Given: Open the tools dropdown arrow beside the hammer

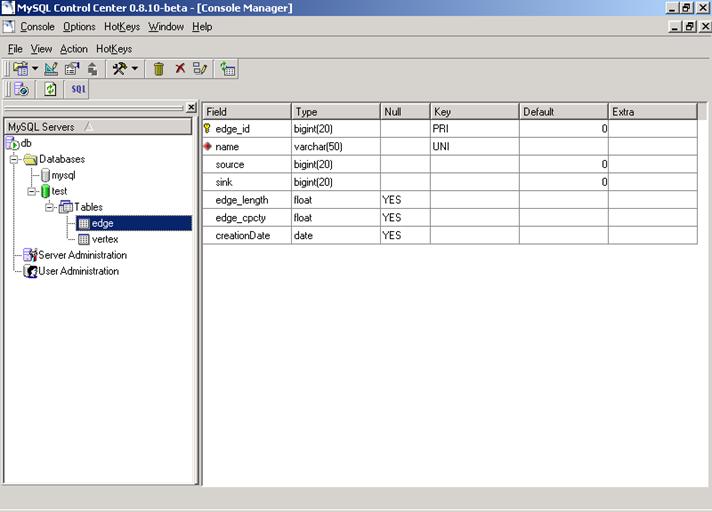Looking at the screenshot, I should [135, 69].
